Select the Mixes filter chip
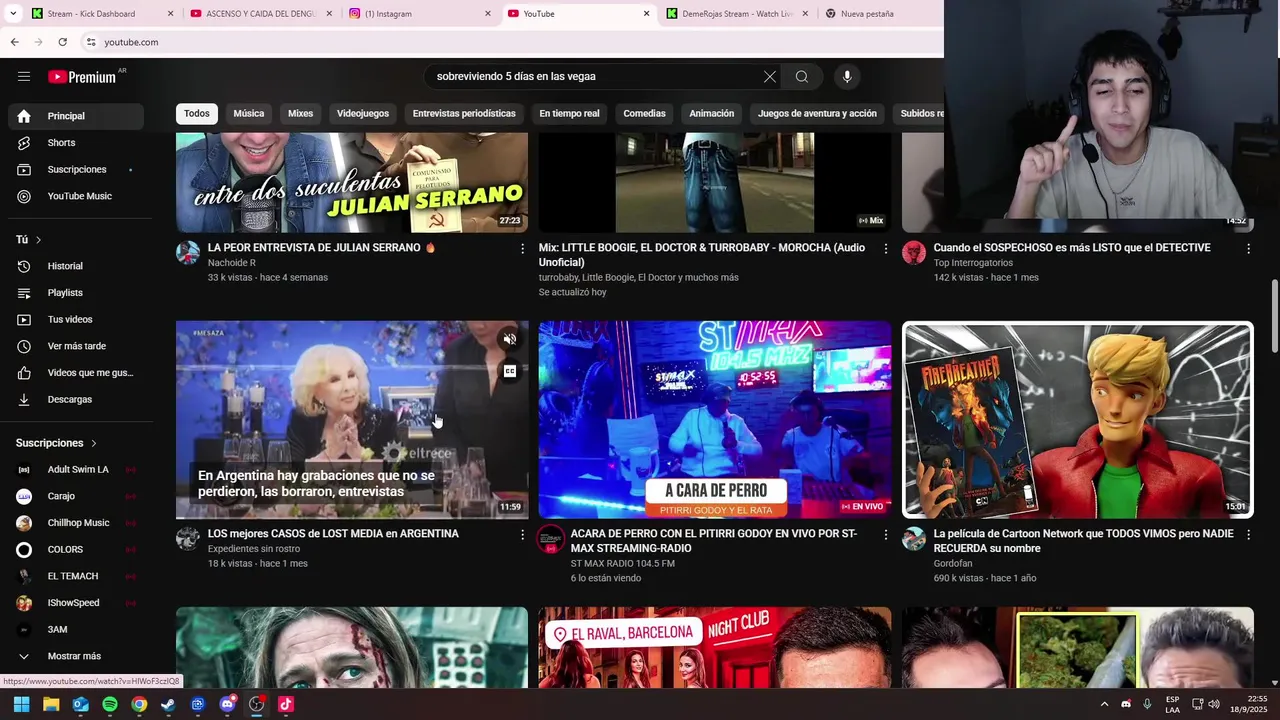The image size is (1280, 720). (x=301, y=114)
